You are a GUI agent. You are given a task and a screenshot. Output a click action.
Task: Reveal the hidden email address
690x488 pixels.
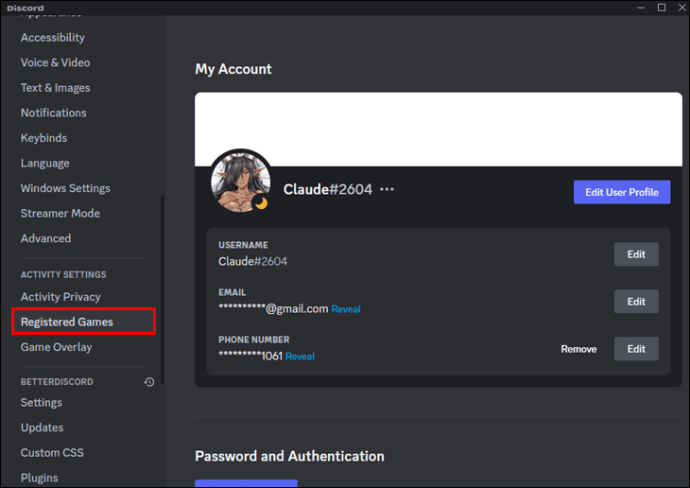[x=345, y=309]
